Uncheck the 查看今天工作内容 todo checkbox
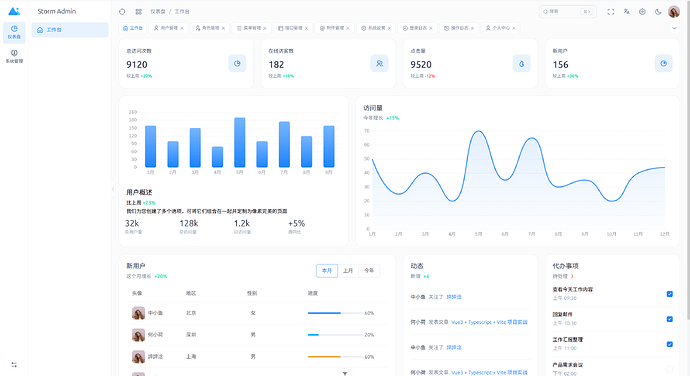Viewport: 690px width, 376px height. [x=670, y=294]
